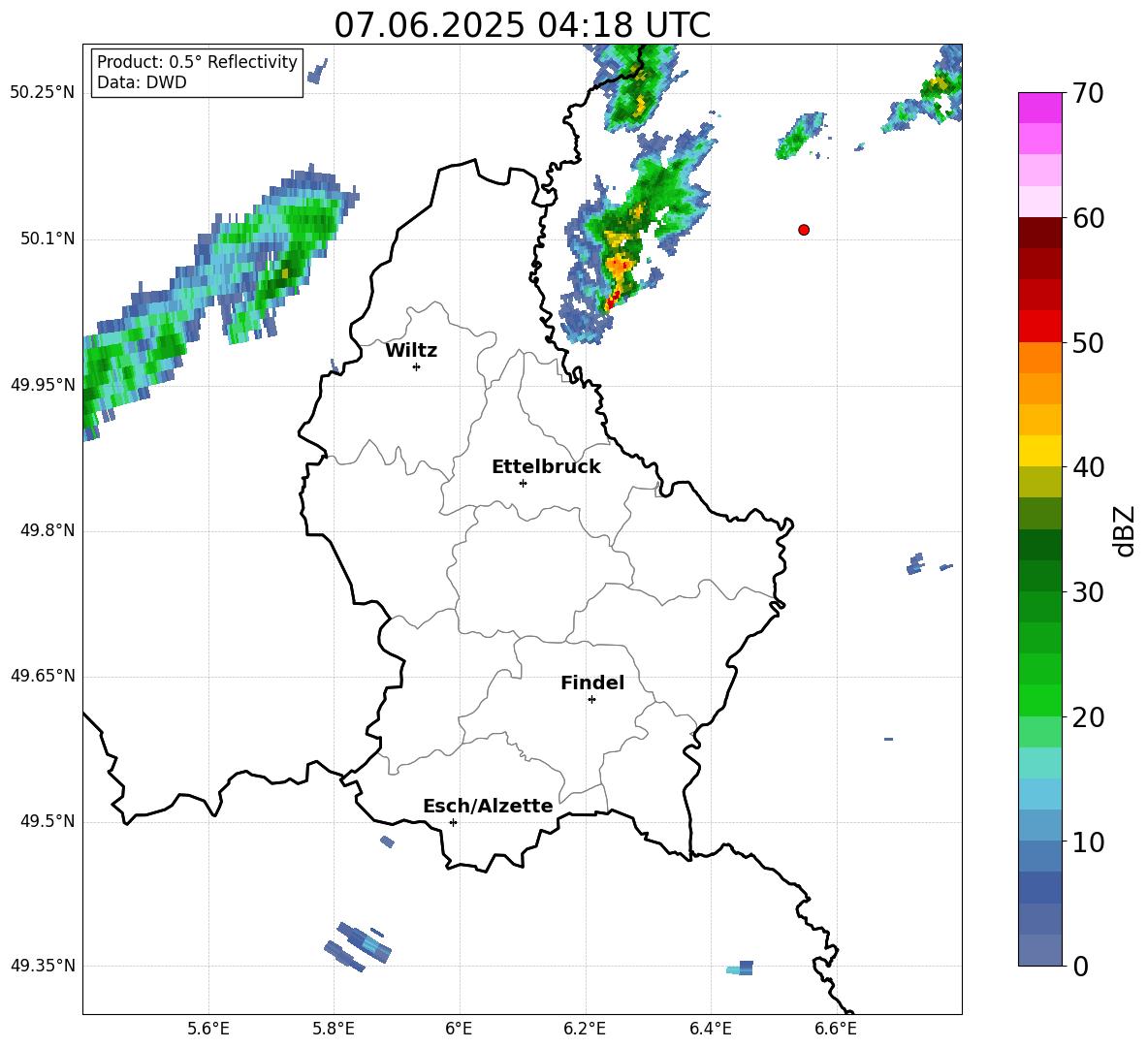
Task: Click the colorbar 20 tick label
Action: [x=1088, y=717]
